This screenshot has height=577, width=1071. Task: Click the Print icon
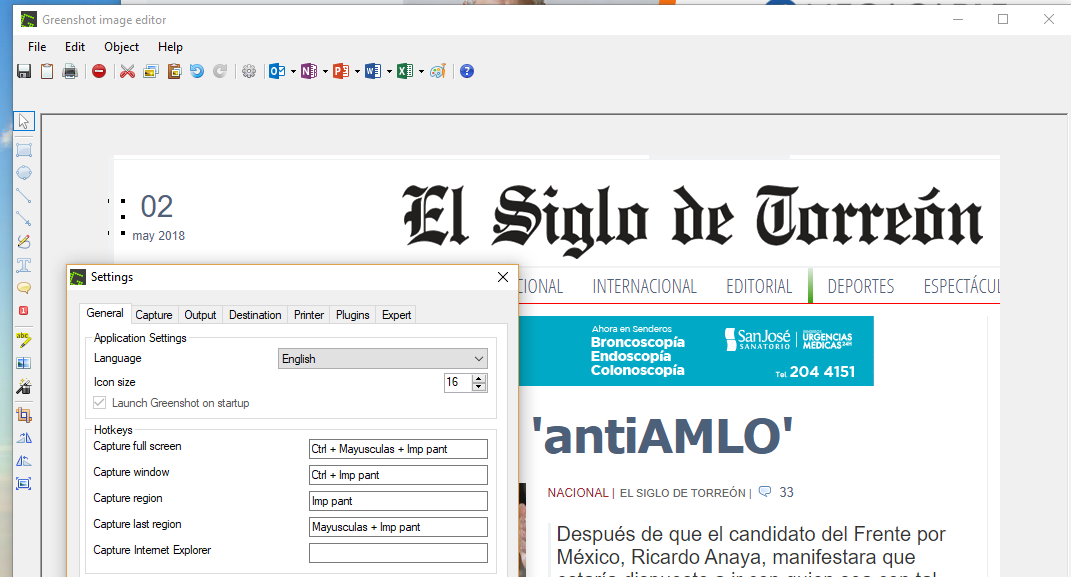[70, 71]
